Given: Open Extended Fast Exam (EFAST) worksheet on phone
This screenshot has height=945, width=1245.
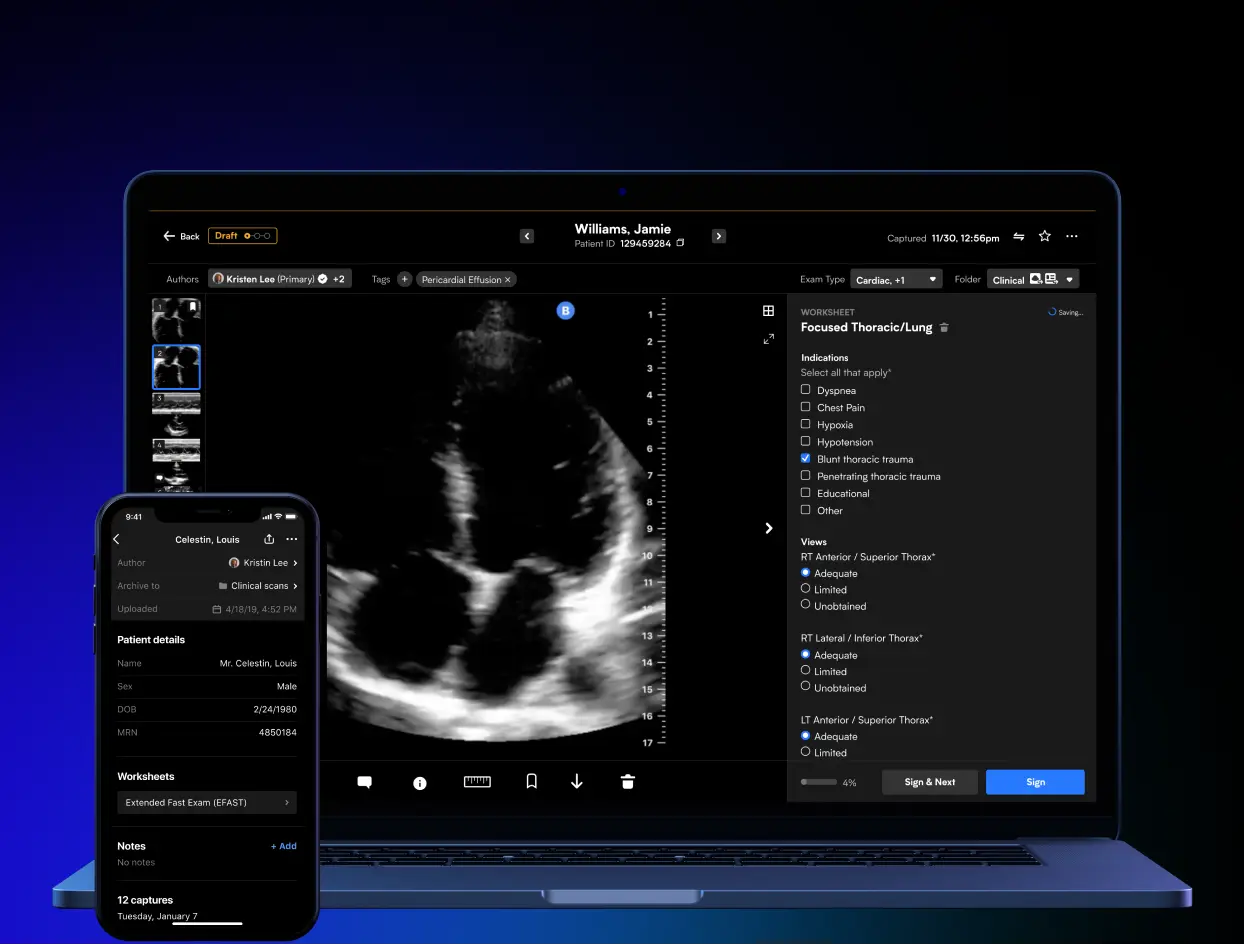Looking at the screenshot, I should point(207,802).
